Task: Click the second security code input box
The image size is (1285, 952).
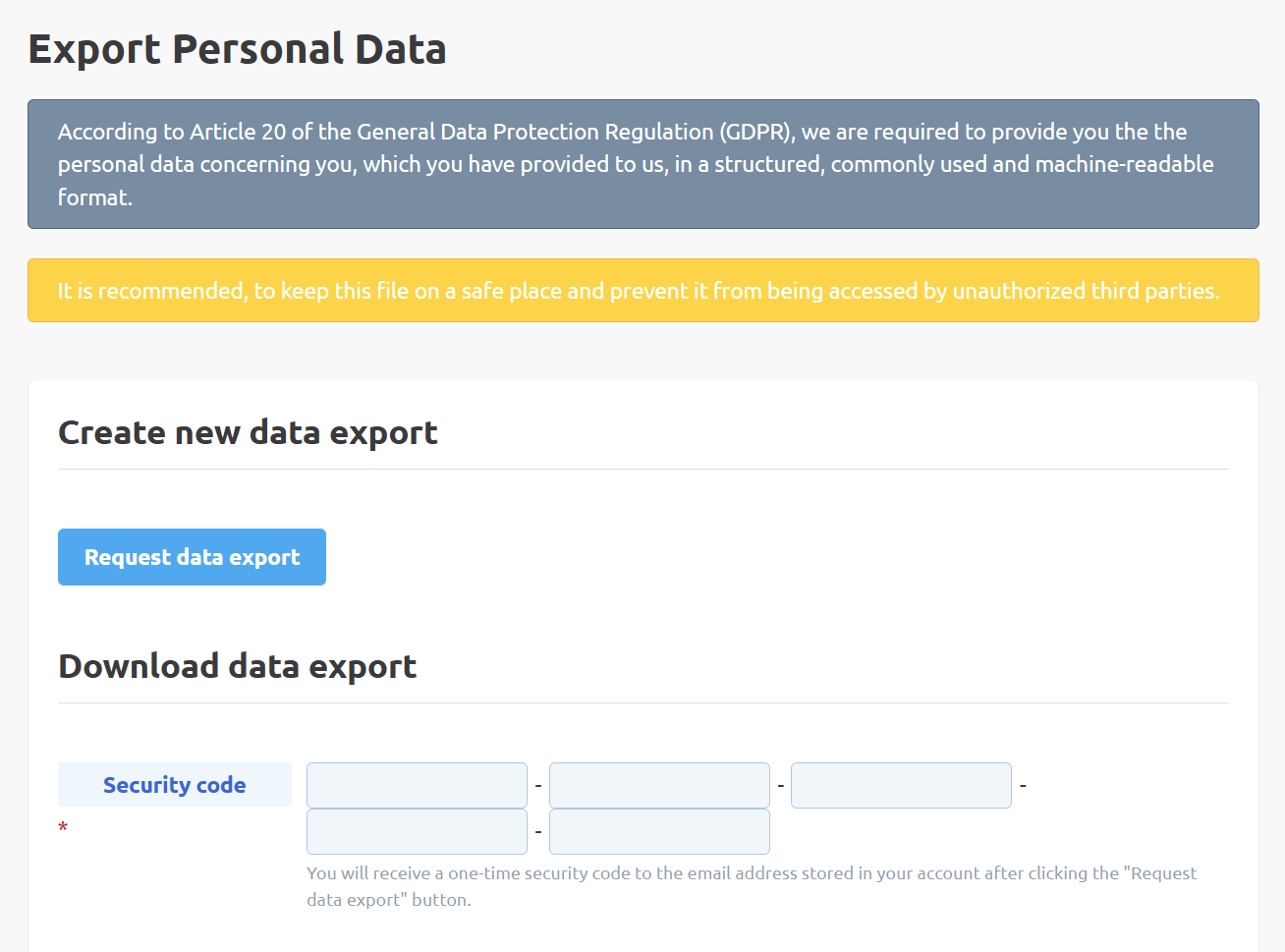Action: (659, 785)
